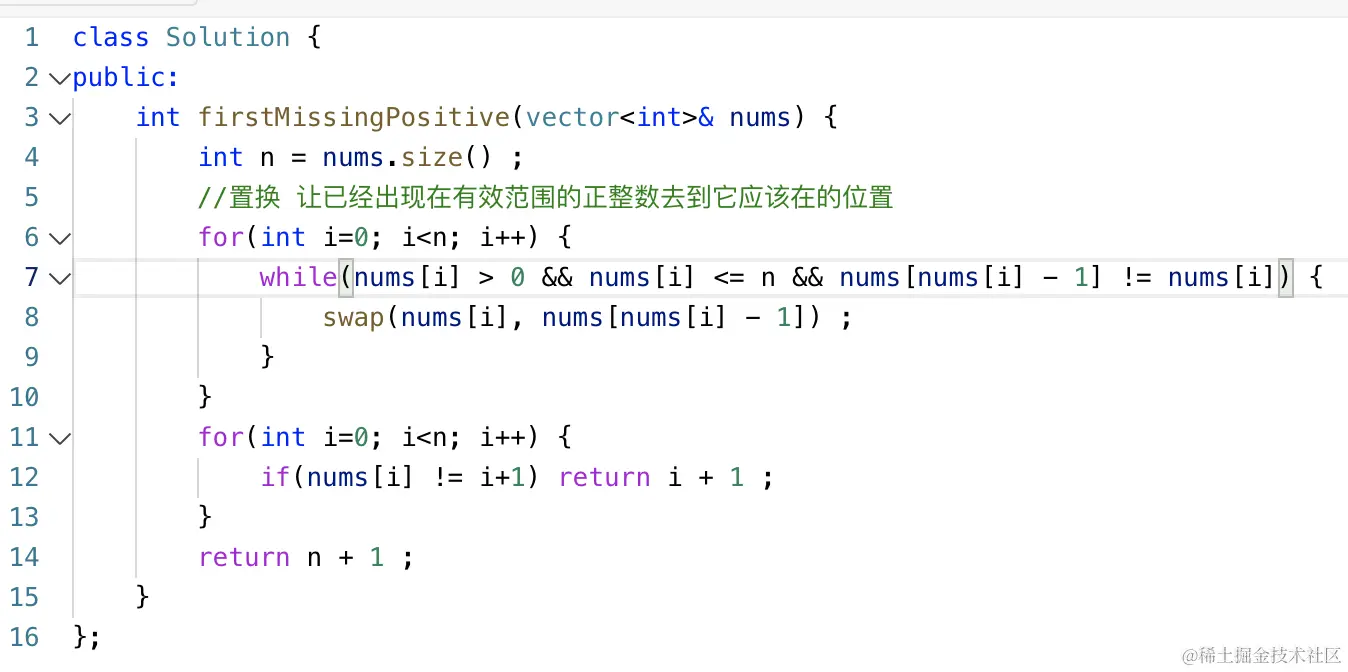This screenshot has width=1348, height=672.
Task: Click the 'class' keyword on line 1
Action: click(111, 38)
